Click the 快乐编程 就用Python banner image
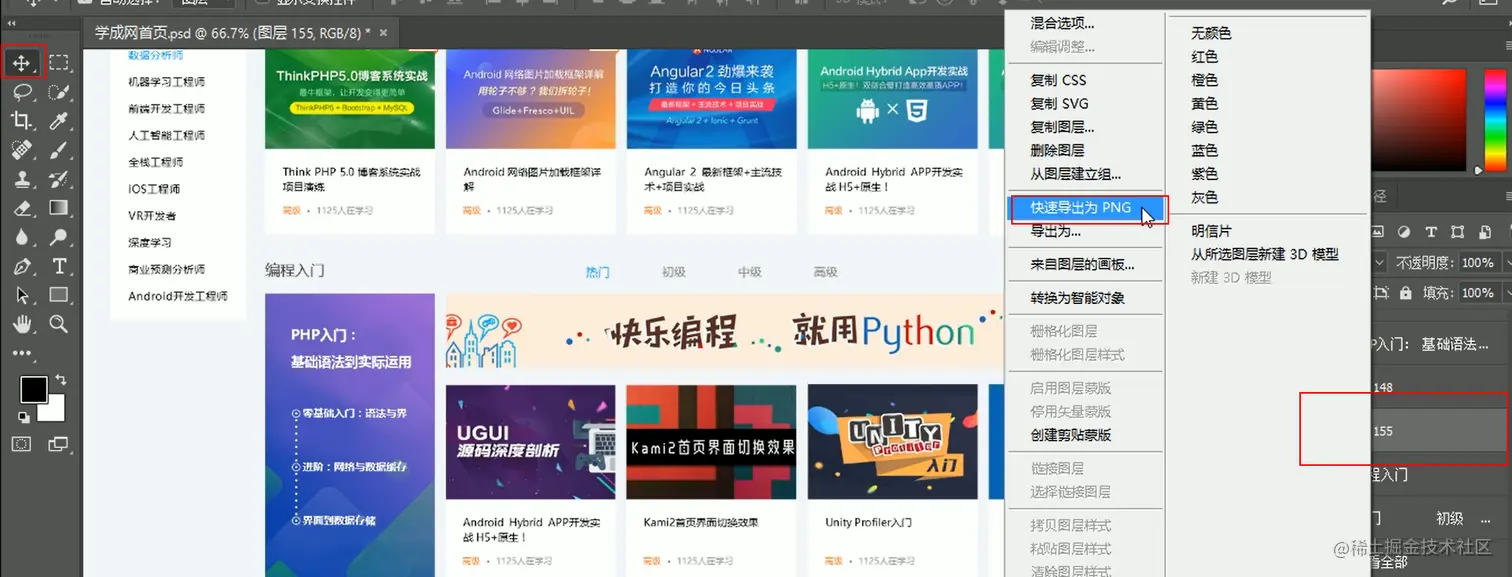The width and height of the screenshot is (1512, 577). (724, 331)
